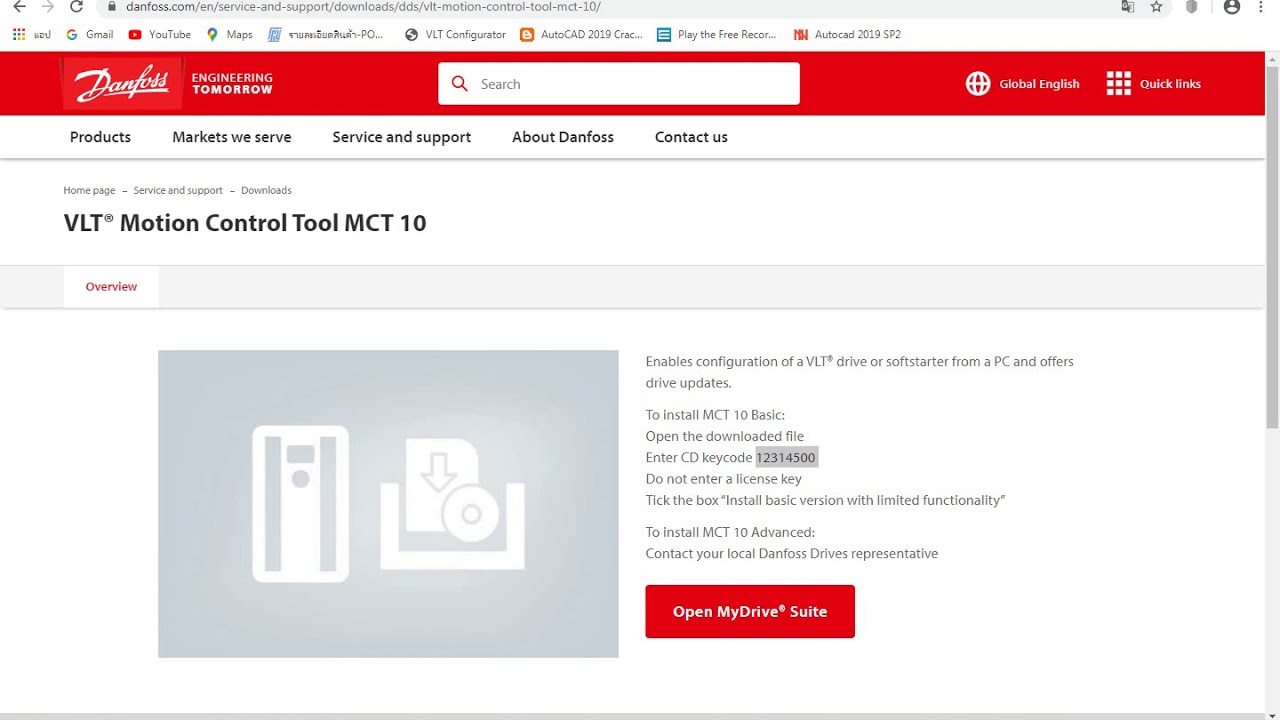Click the translate page icon
This screenshot has width=1280, height=720.
click(x=1128, y=6)
